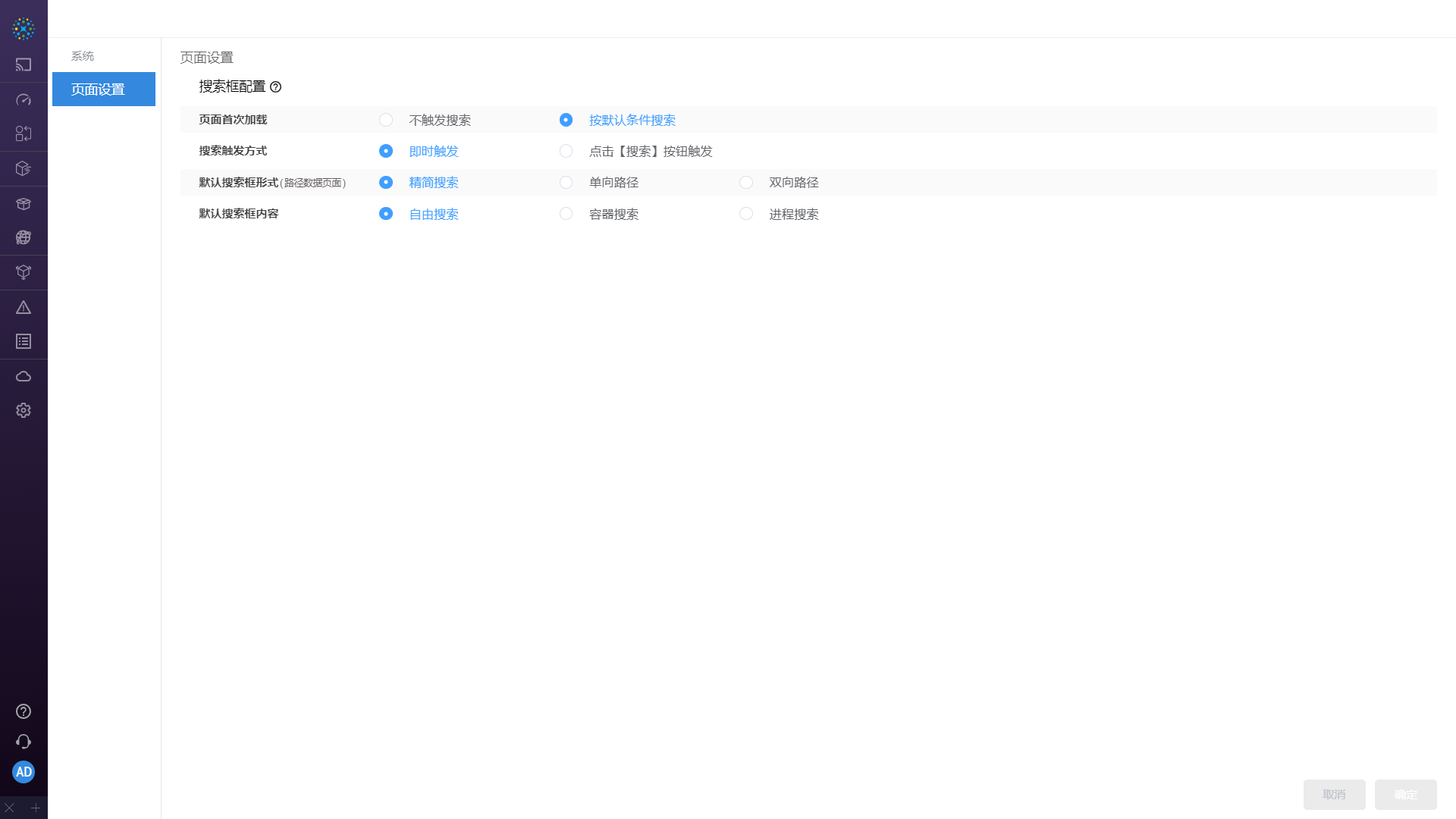Open the list report sidebar icon
Screen dimensions: 1456x819
pos(24,342)
